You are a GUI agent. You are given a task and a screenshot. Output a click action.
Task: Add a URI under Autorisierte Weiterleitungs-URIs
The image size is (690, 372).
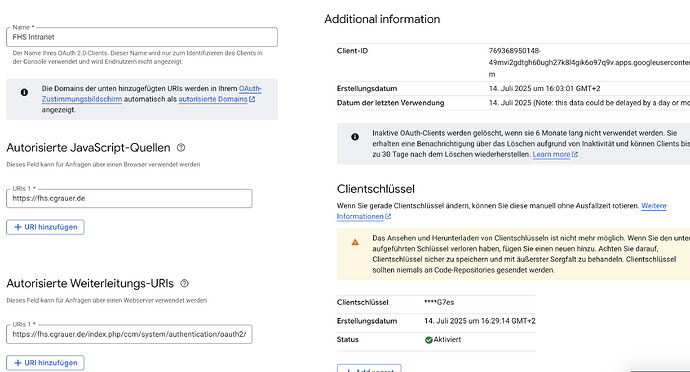tap(45, 363)
